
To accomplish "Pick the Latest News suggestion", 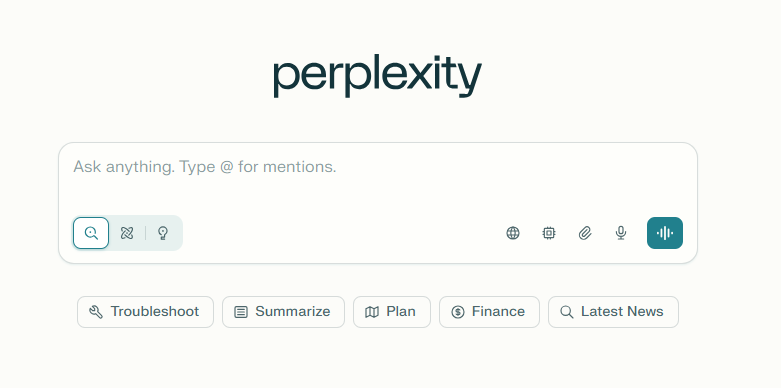I will [613, 312].
